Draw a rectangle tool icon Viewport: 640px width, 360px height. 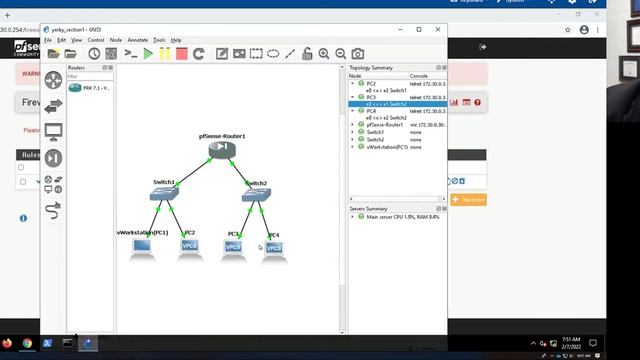pos(256,53)
